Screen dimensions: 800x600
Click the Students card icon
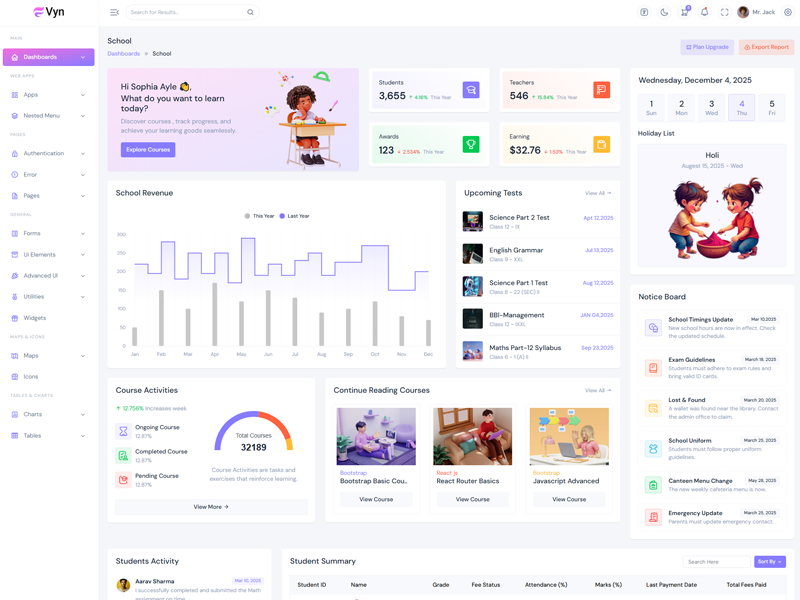pos(471,90)
